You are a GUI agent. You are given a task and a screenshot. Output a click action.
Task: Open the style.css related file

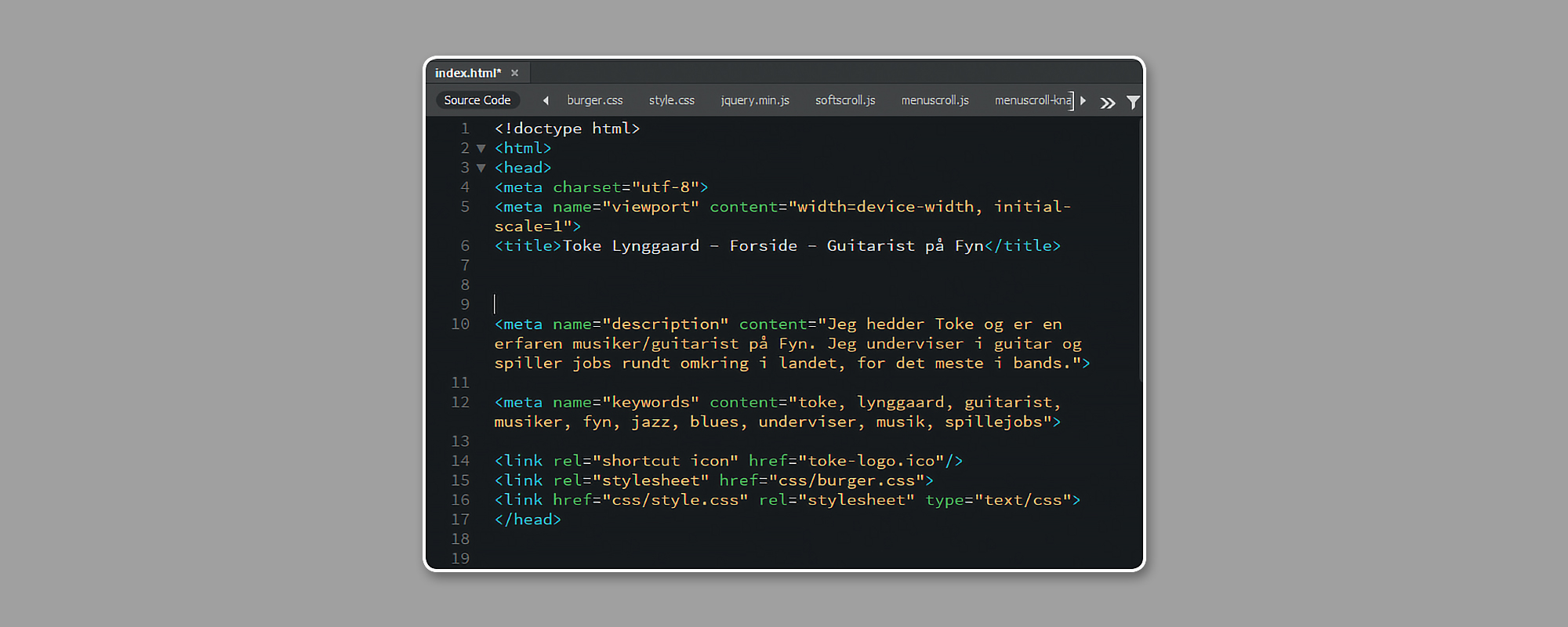pyautogui.click(x=671, y=100)
